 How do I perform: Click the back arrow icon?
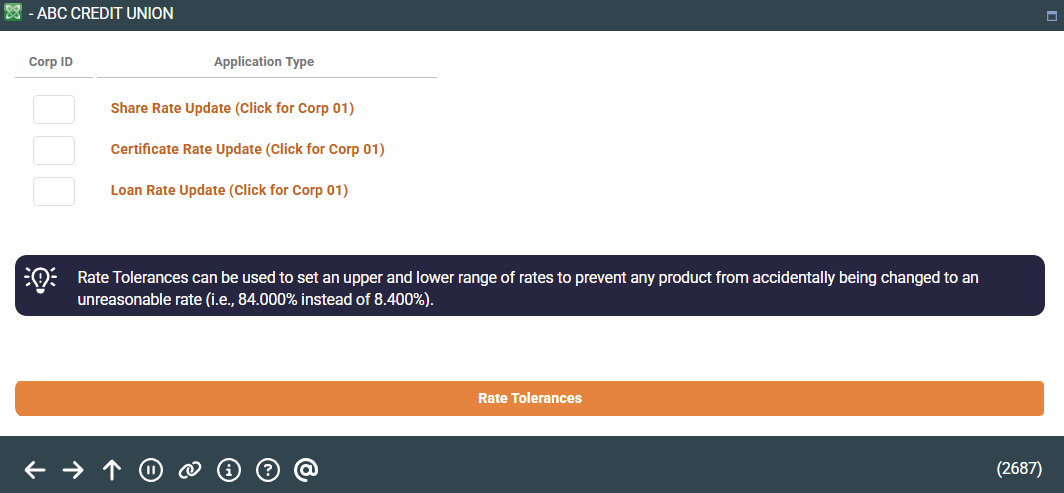(35, 470)
